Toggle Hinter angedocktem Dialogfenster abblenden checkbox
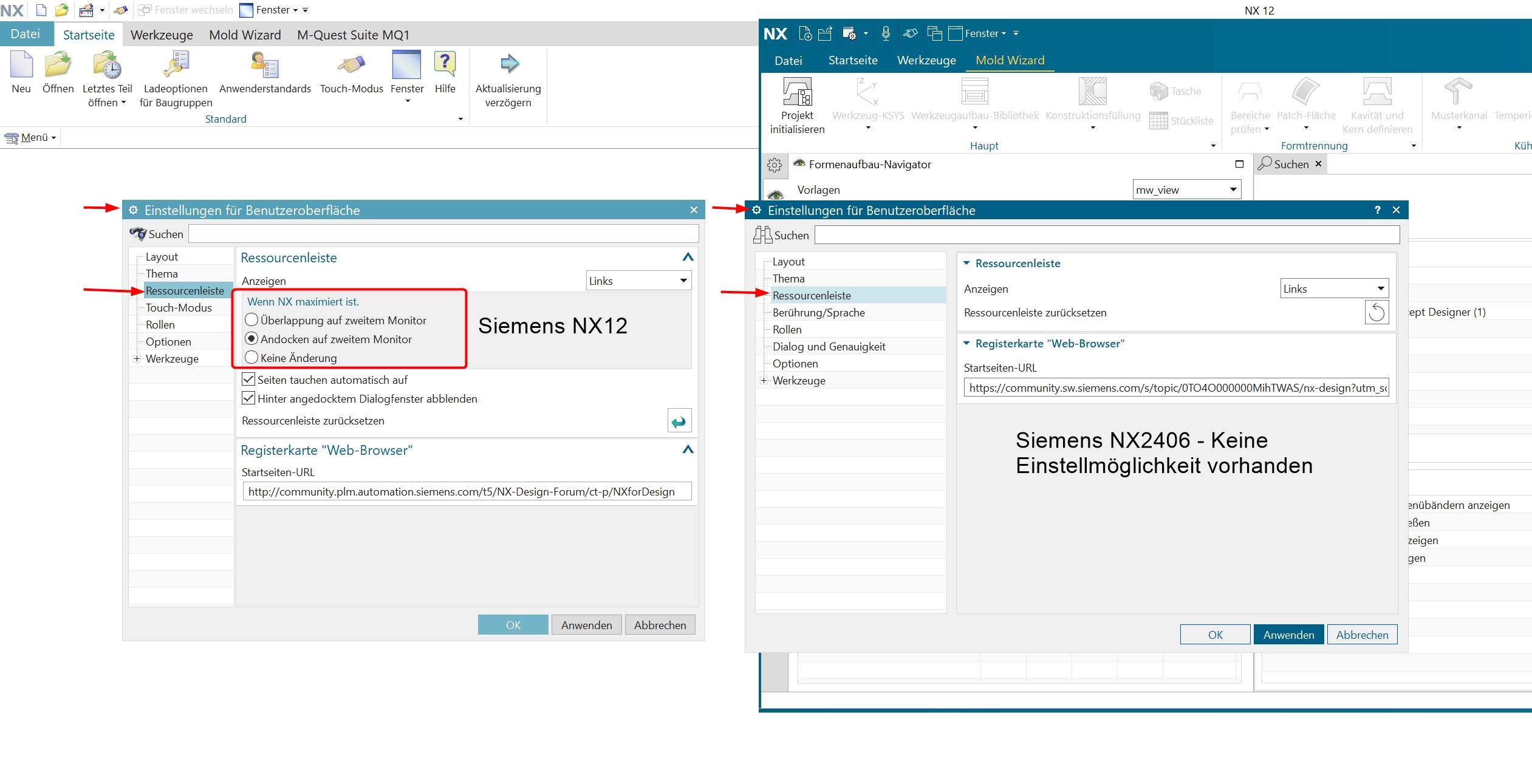The width and height of the screenshot is (1532, 784). (248, 398)
